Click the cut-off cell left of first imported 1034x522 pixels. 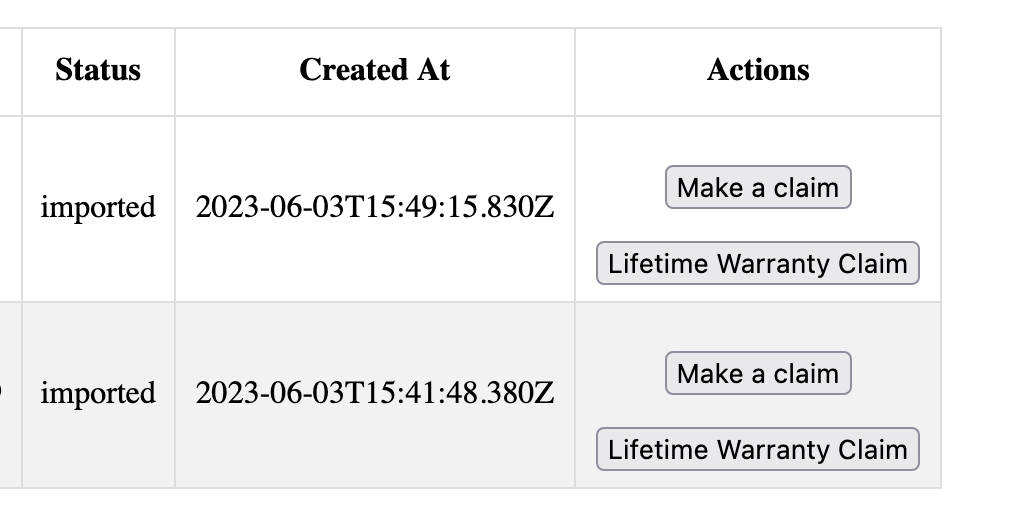10,208
